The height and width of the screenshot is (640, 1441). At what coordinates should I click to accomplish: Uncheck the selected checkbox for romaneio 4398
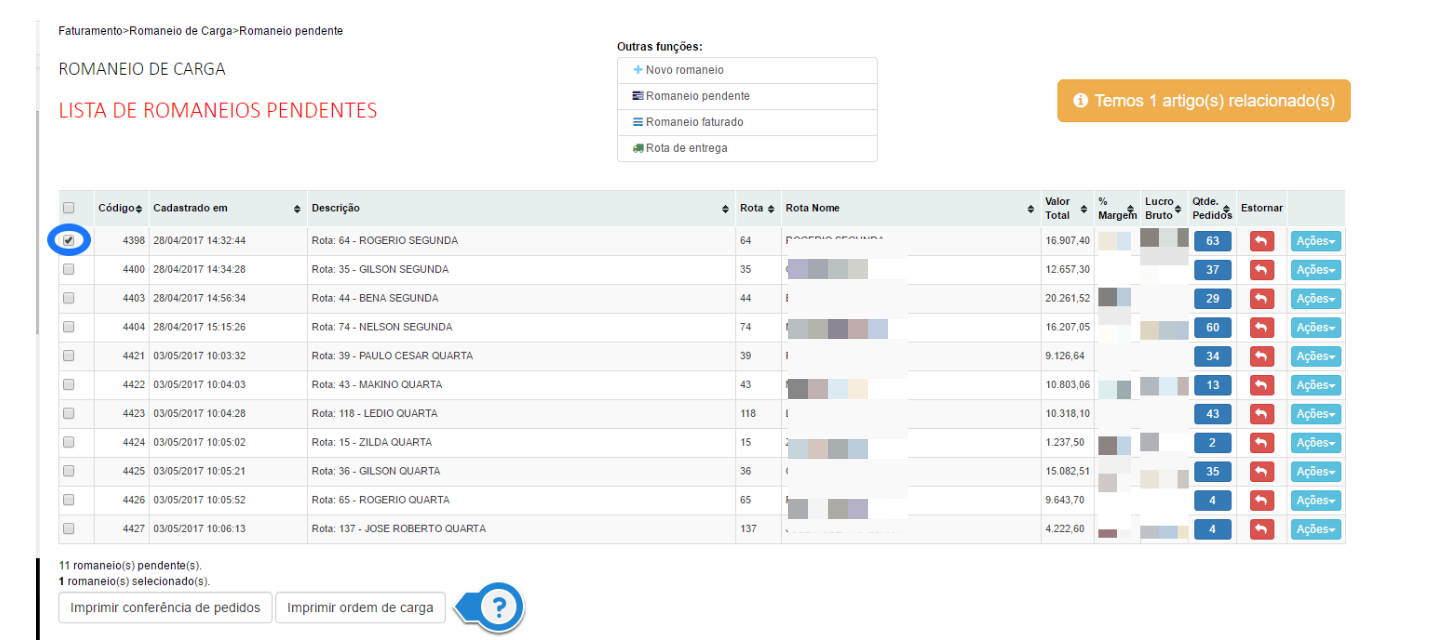tap(69, 240)
